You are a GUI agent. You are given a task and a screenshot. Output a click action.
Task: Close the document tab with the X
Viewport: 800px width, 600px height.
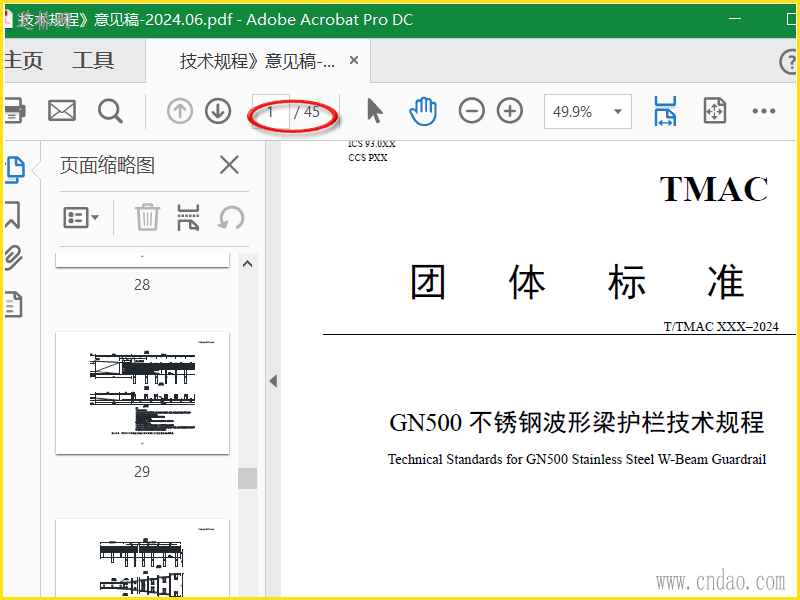coord(354,60)
